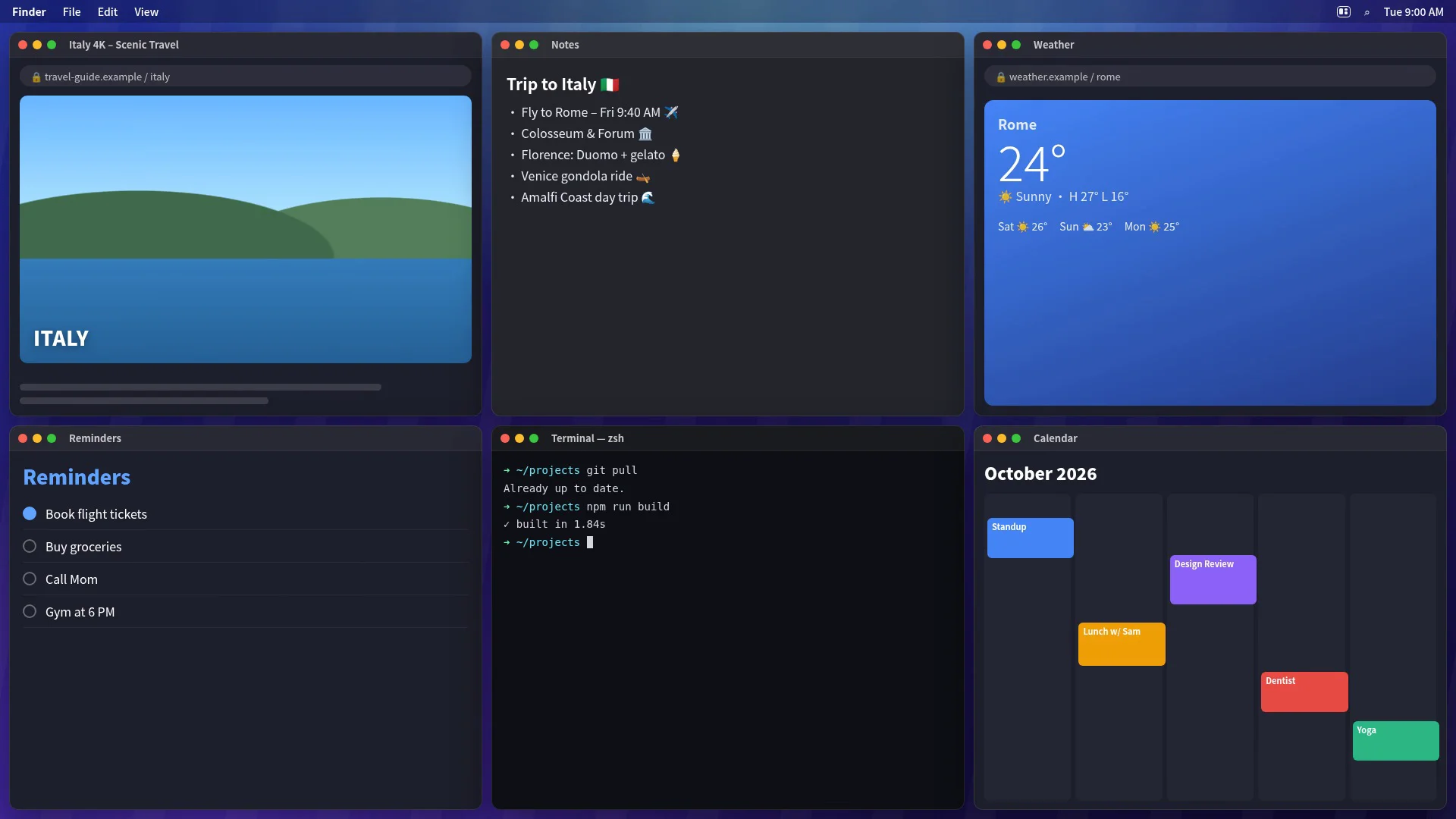Click the 'npm run build' terminal line

coord(586,507)
